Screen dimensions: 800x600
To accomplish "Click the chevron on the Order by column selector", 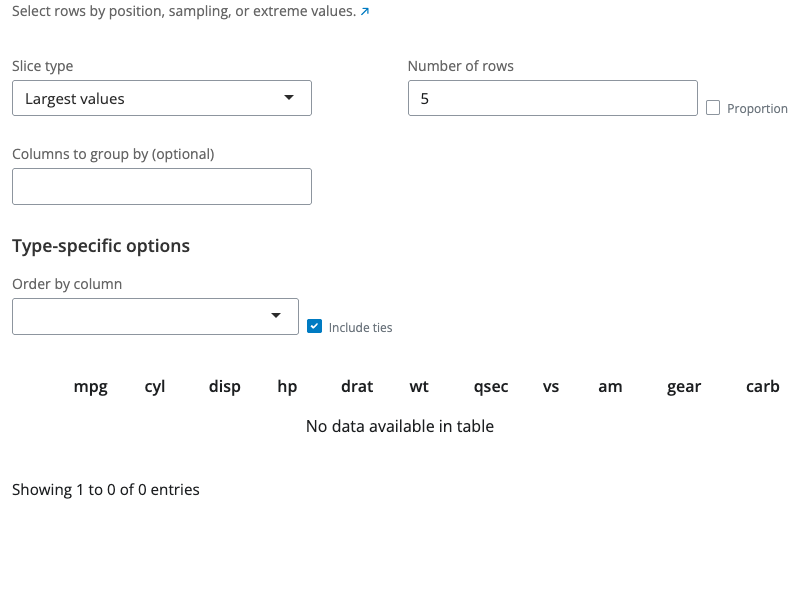I will point(277,316).
